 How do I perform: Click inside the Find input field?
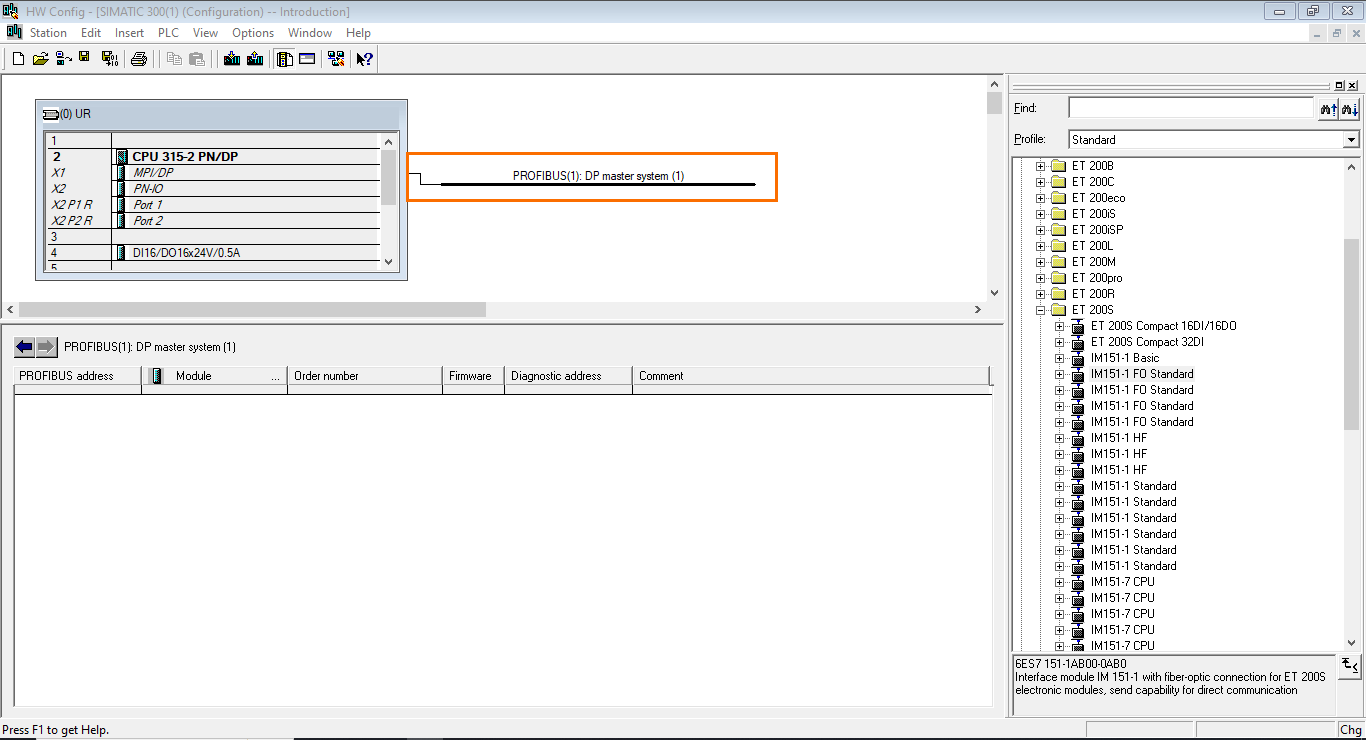click(x=1180, y=107)
